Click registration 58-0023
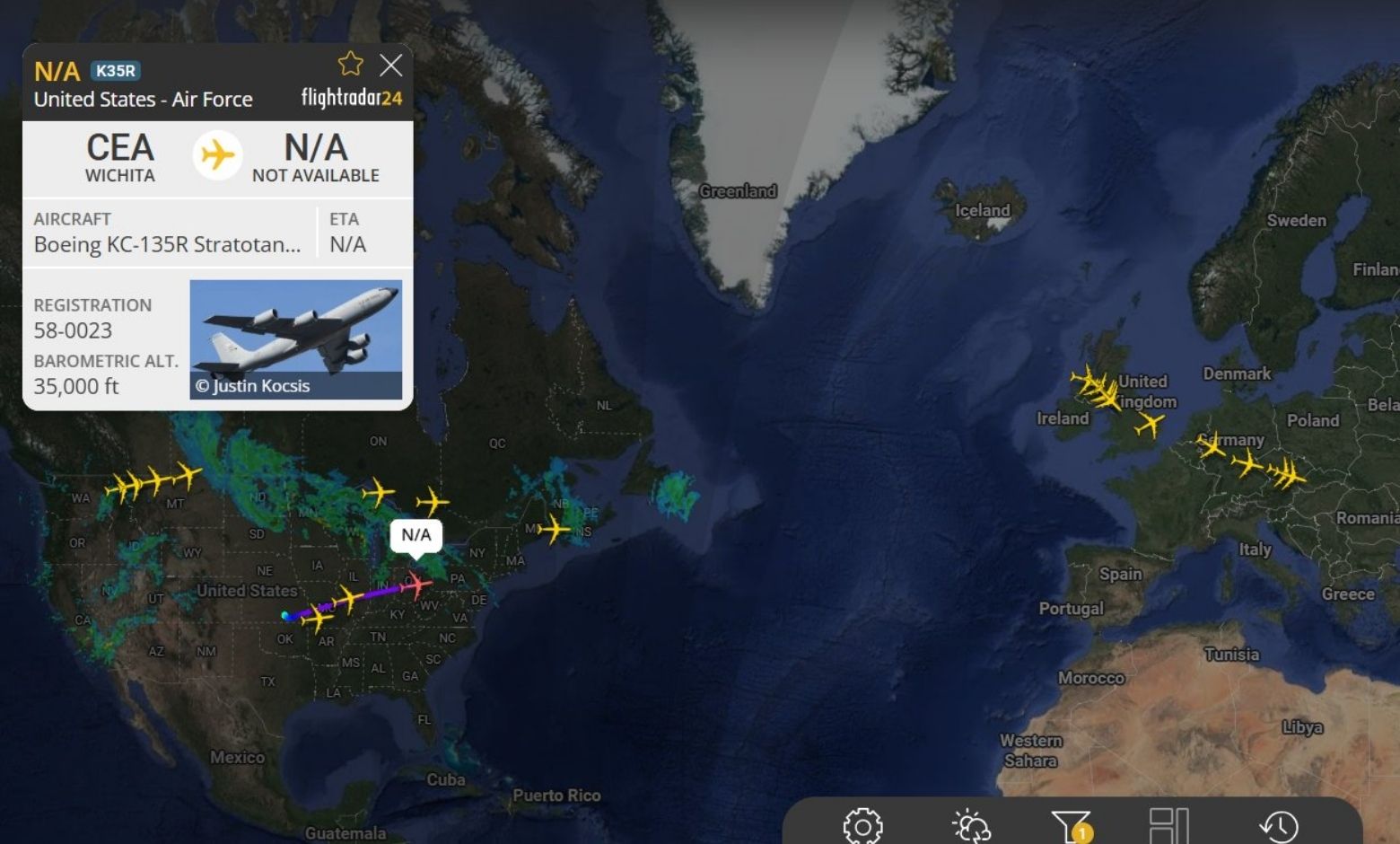Image resolution: width=1400 pixels, height=844 pixels. click(x=73, y=330)
